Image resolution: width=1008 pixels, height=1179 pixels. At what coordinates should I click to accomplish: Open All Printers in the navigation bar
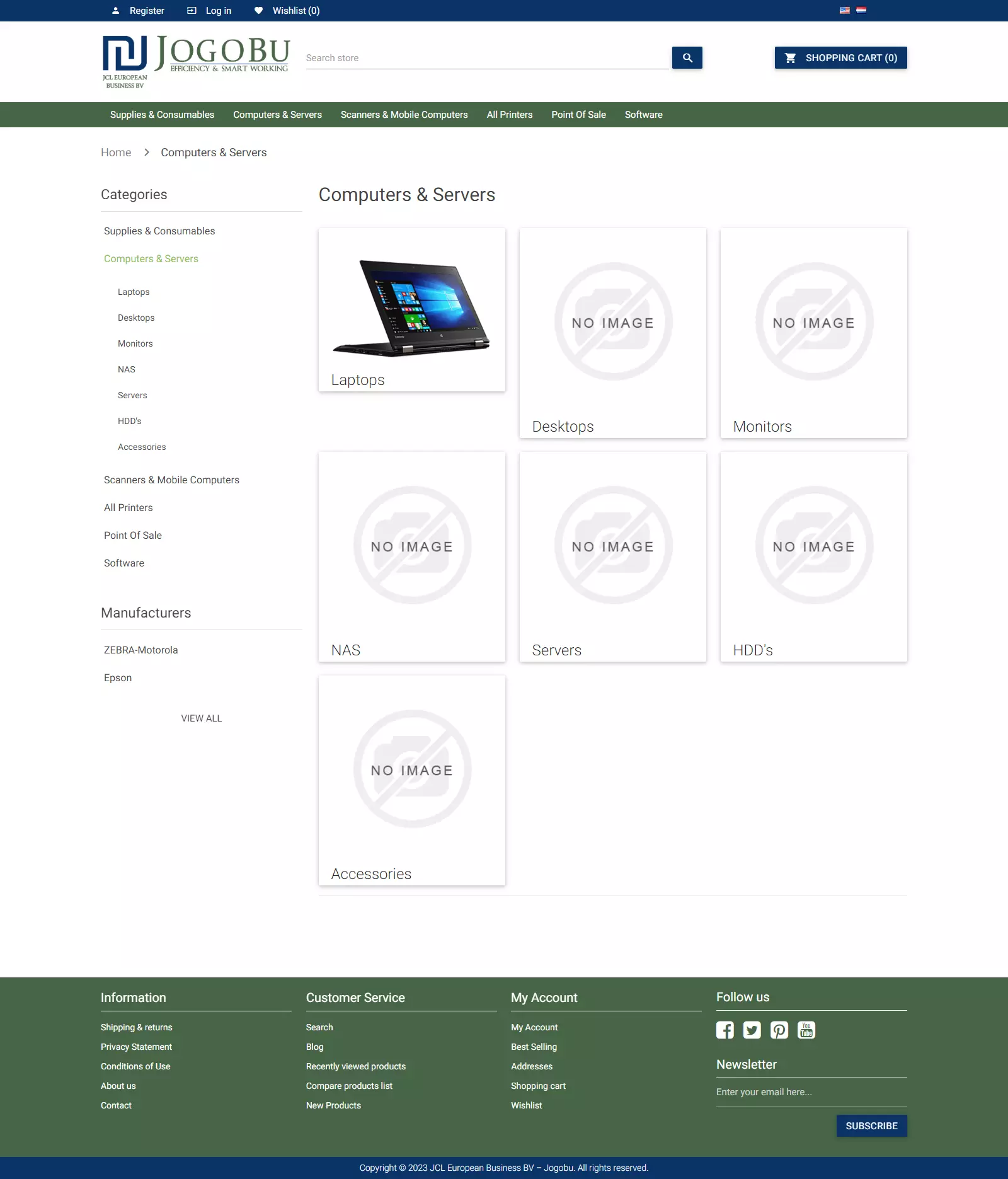(509, 115)
